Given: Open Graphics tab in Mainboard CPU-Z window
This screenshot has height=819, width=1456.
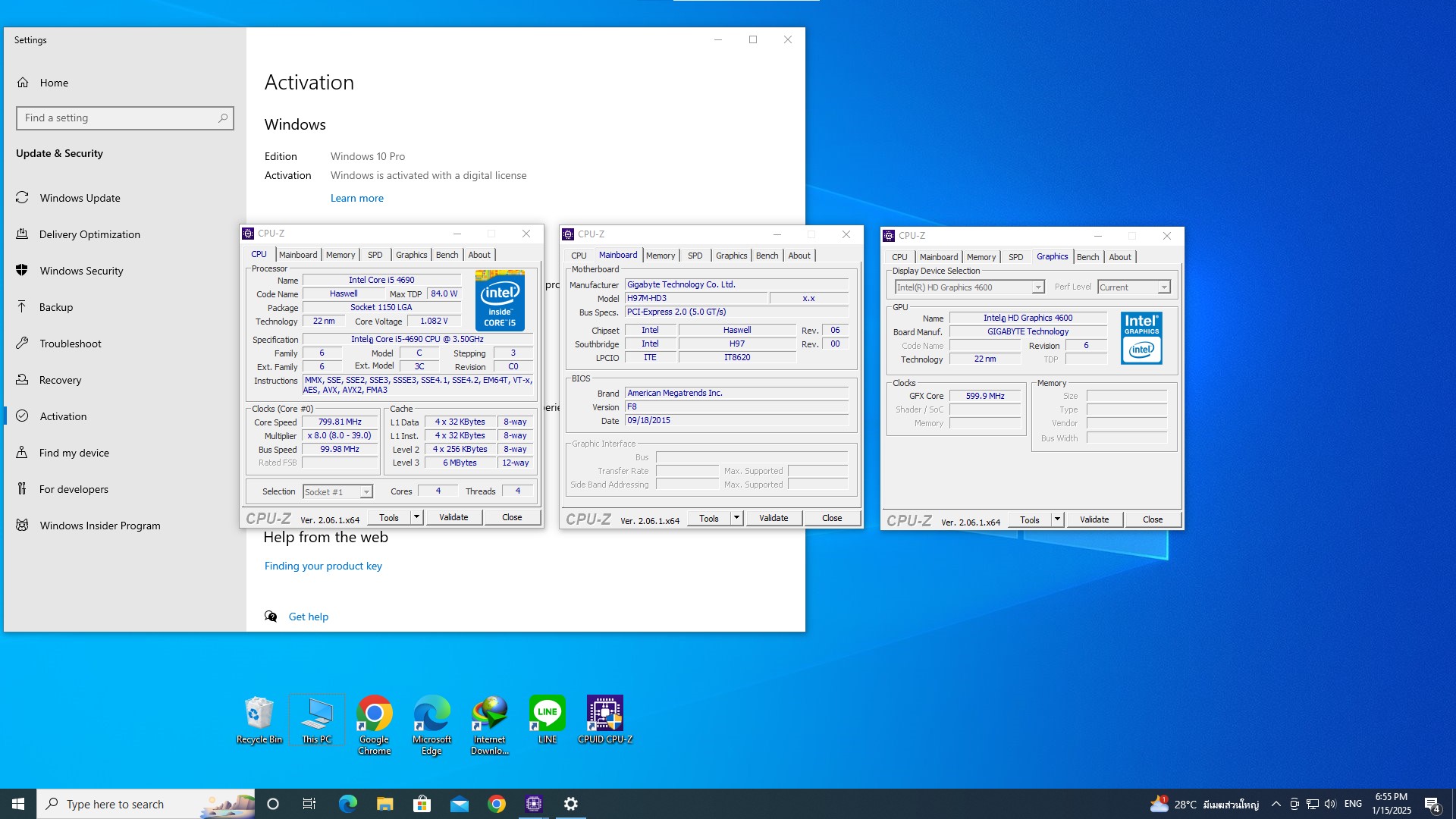Looking at the screenshot, I should click(732, 256).
